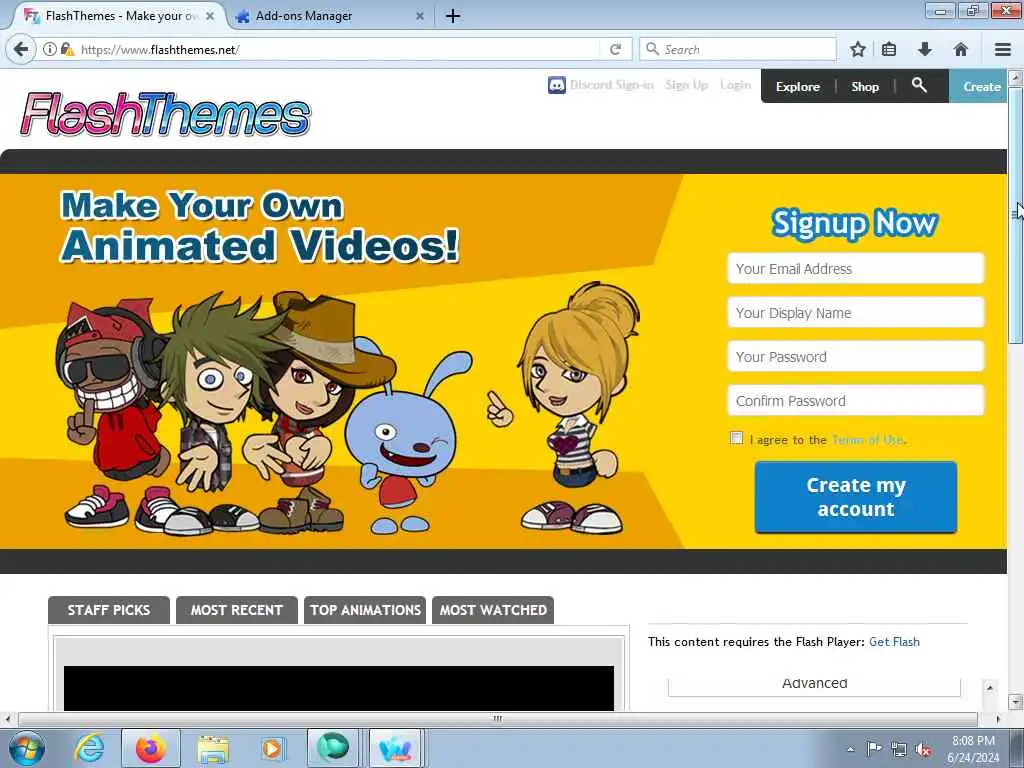1024x768 pixels.
Task: Reload the page with the refresh icon
Action: click(615, 49)
